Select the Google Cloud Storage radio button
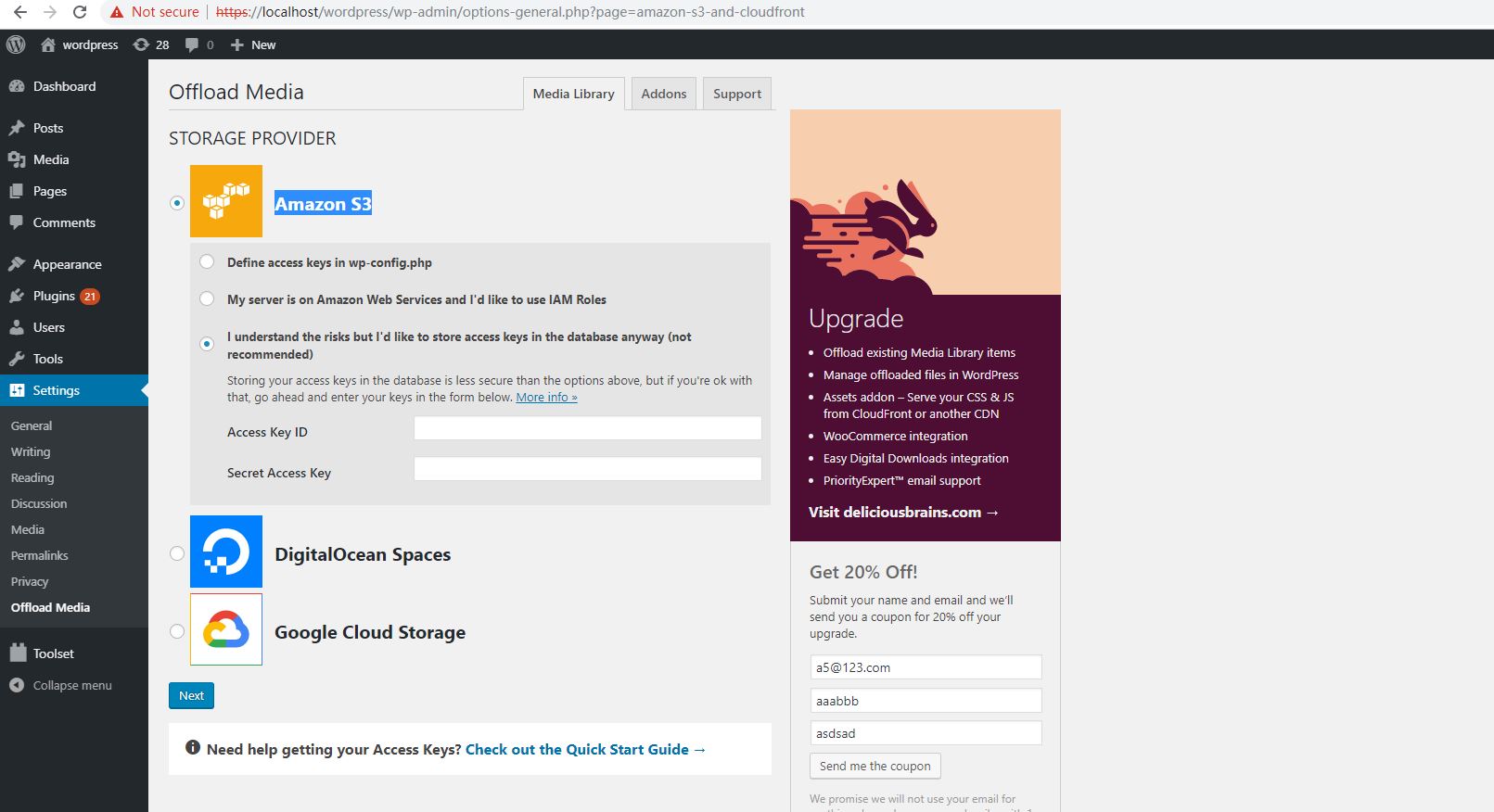 tap(177, 631)
